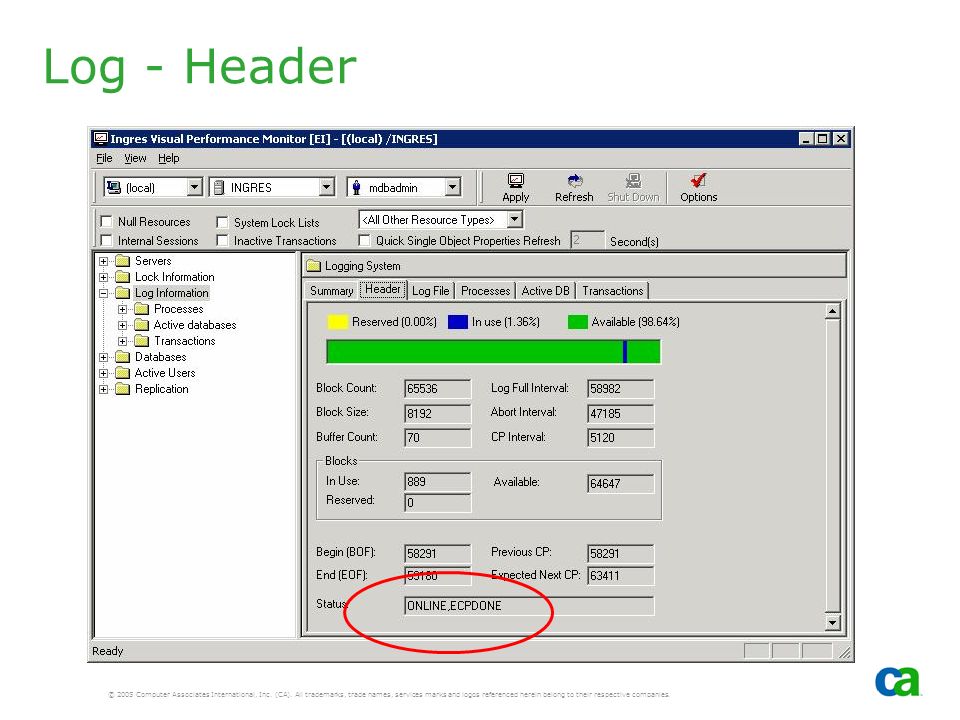Click the Databases folder icon
This screenshot has width=960, height=720.
pos(122,356)
